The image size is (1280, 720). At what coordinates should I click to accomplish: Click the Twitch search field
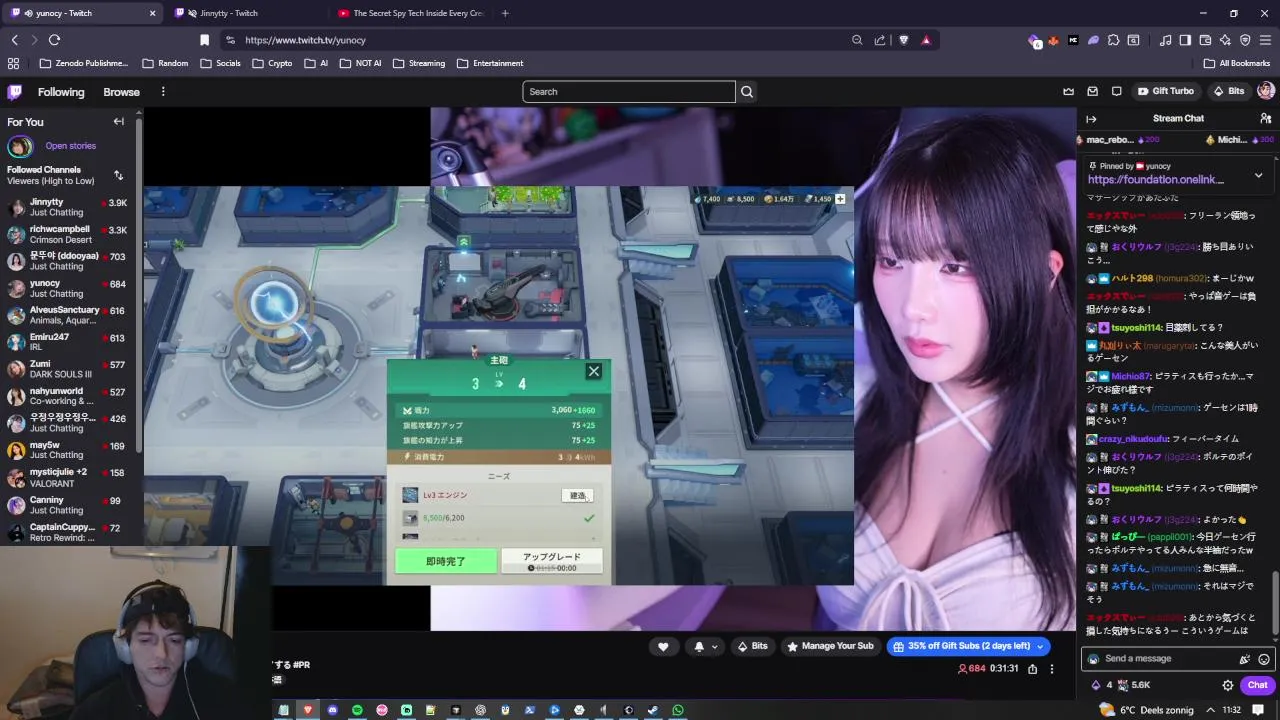pyautogui.click(x=628, y=91)
